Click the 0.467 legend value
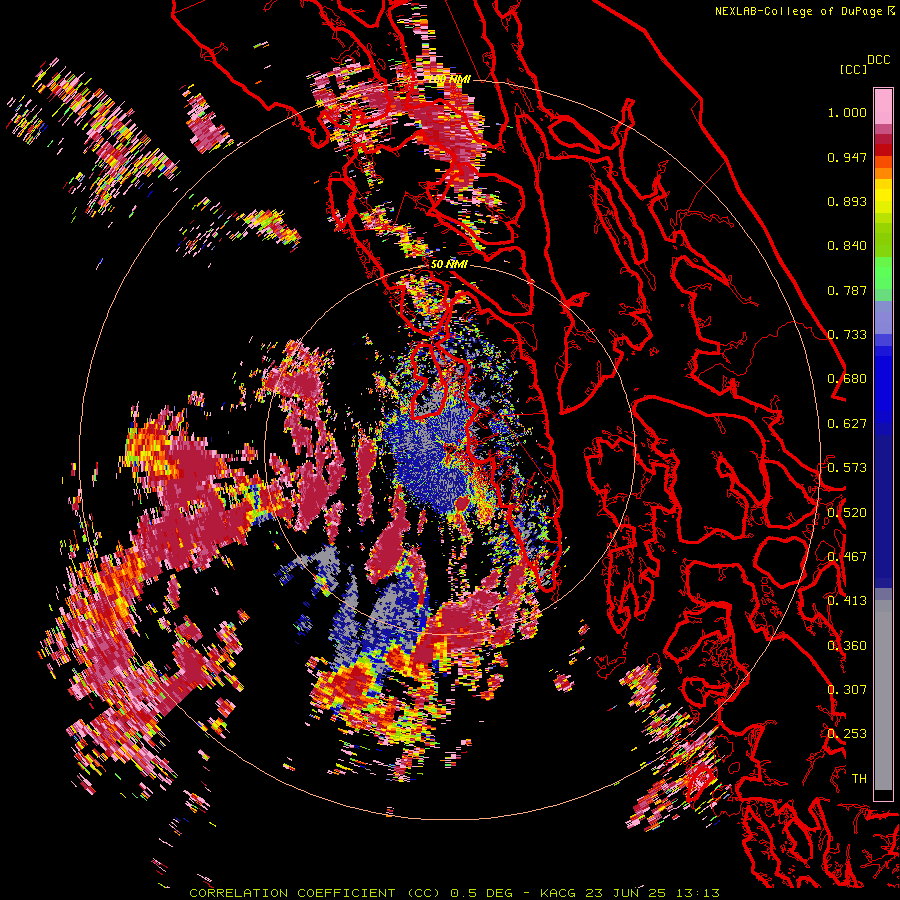The image size is (900, 900). [x=847, y=557]
